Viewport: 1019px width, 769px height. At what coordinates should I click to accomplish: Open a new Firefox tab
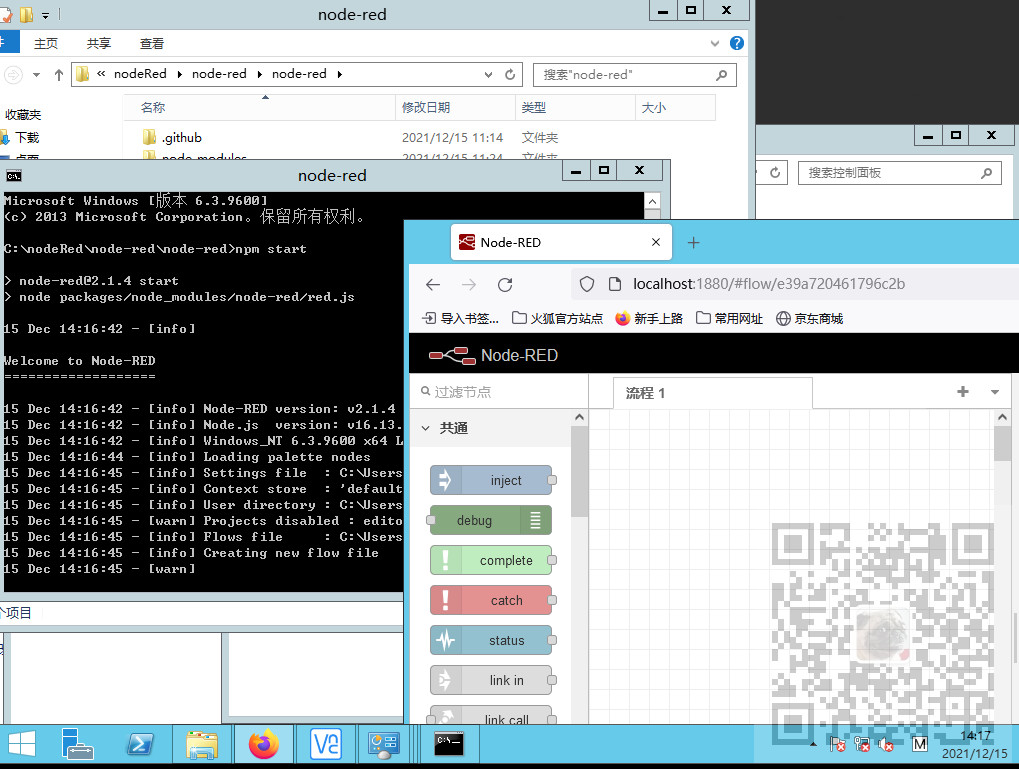point(693,242)
